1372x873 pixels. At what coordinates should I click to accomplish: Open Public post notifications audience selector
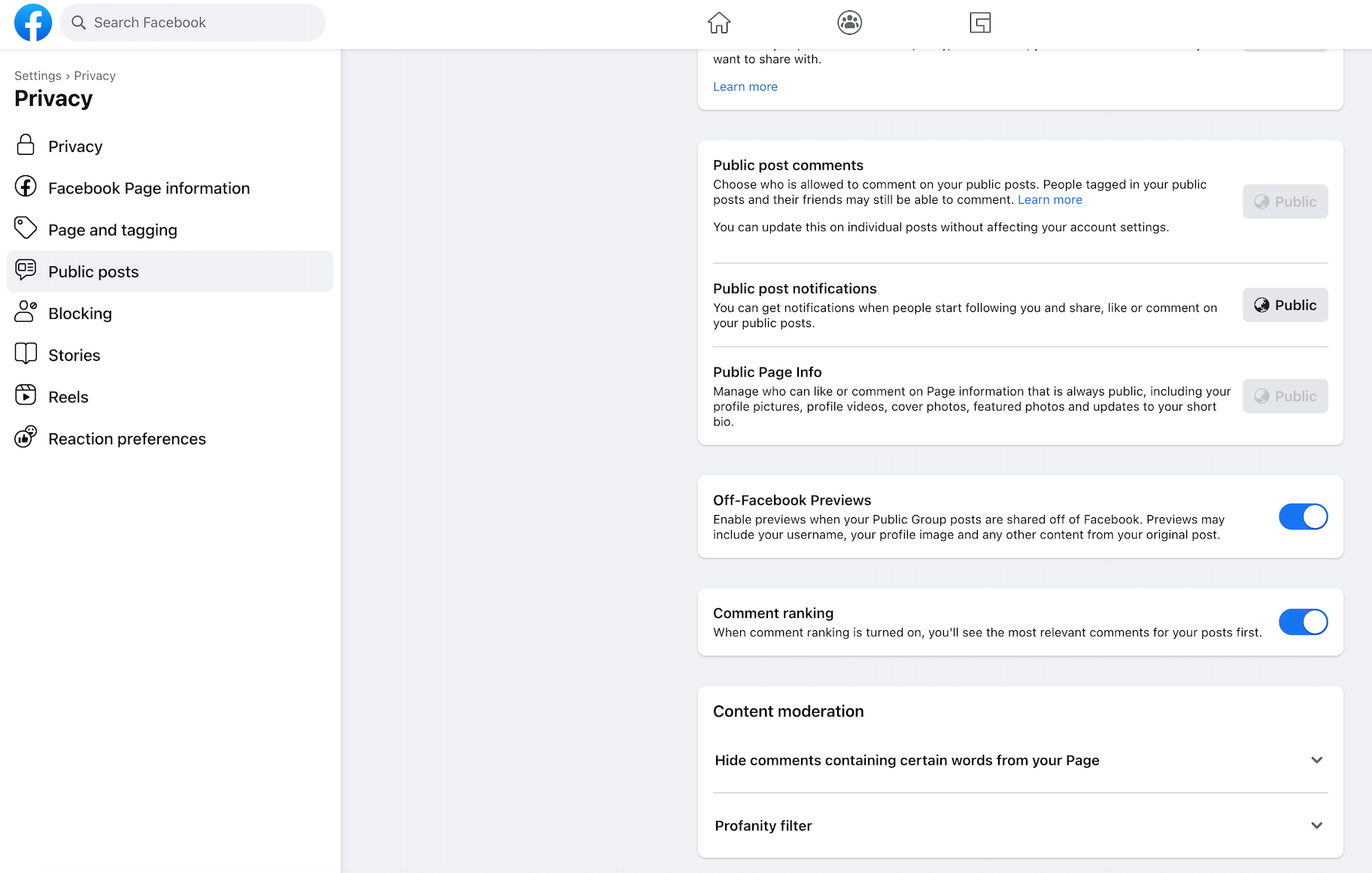(x=1285, y=305)
